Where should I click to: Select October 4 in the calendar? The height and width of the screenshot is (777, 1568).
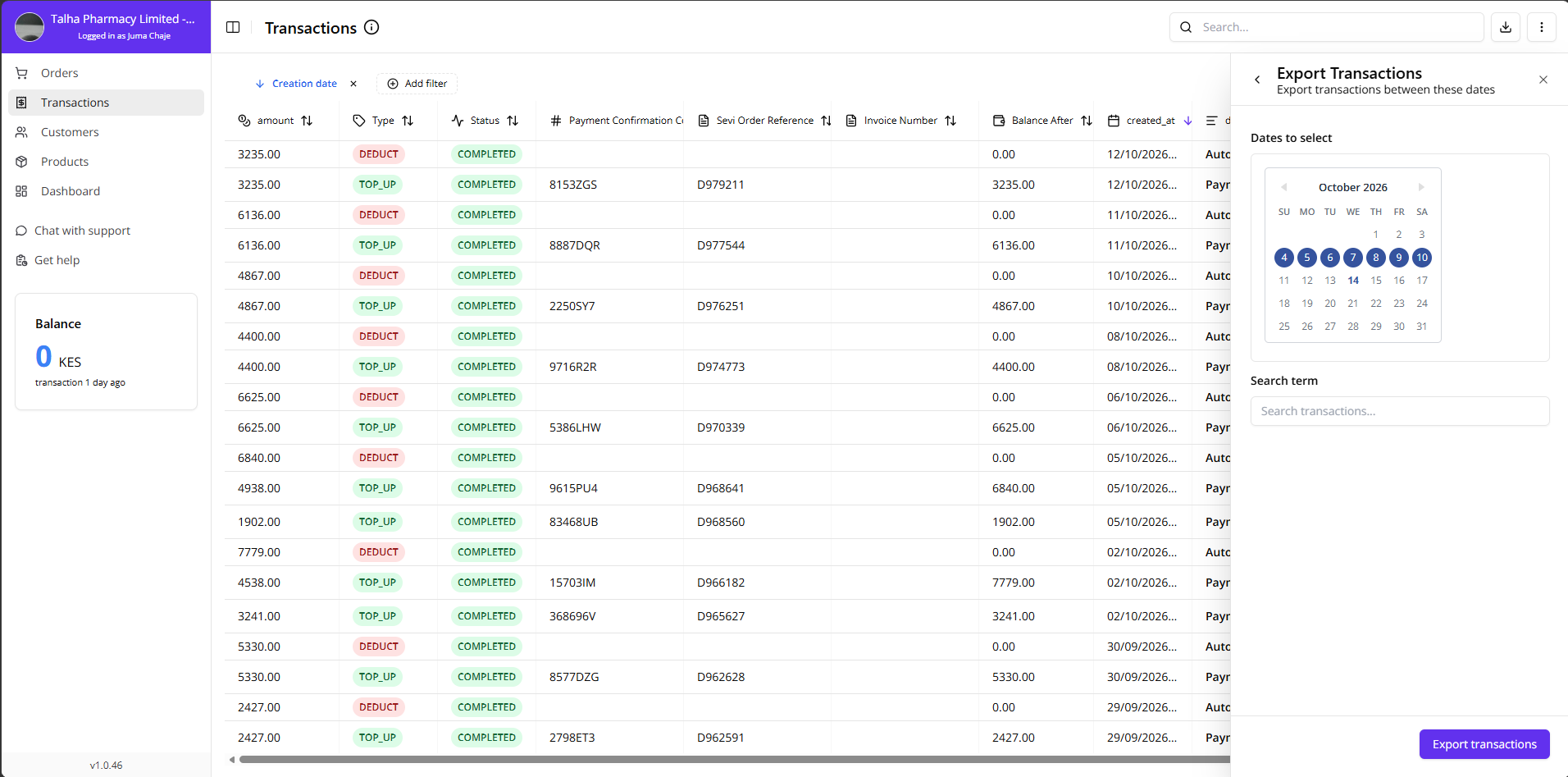1284,258
